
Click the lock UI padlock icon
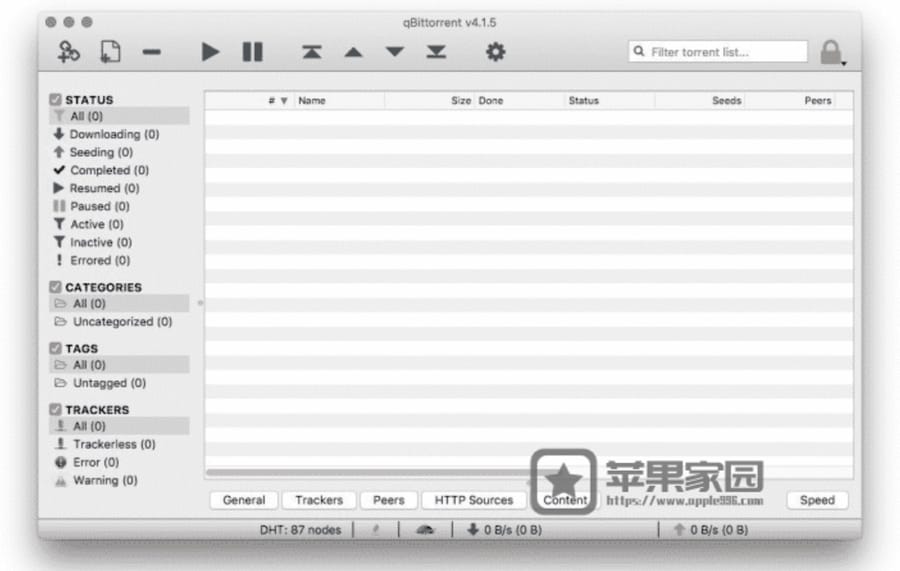click(x=830, y=52)
